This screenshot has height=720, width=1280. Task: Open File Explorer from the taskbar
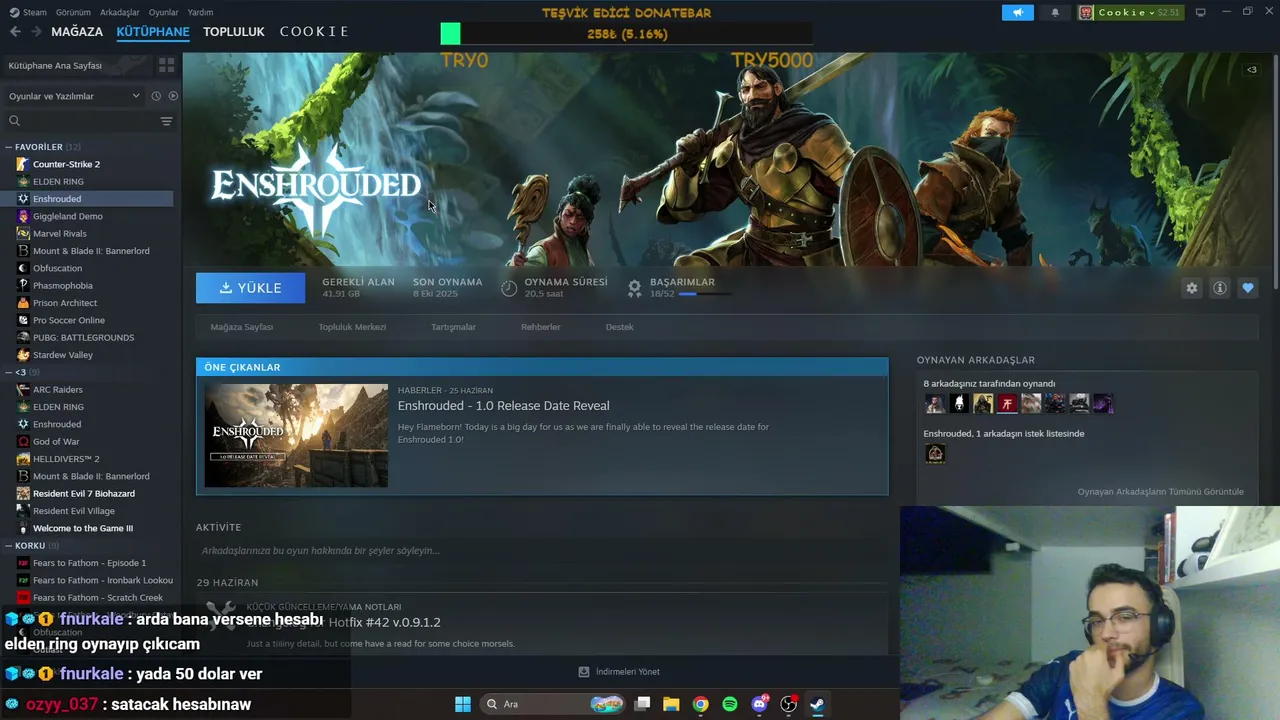[671, 704]
